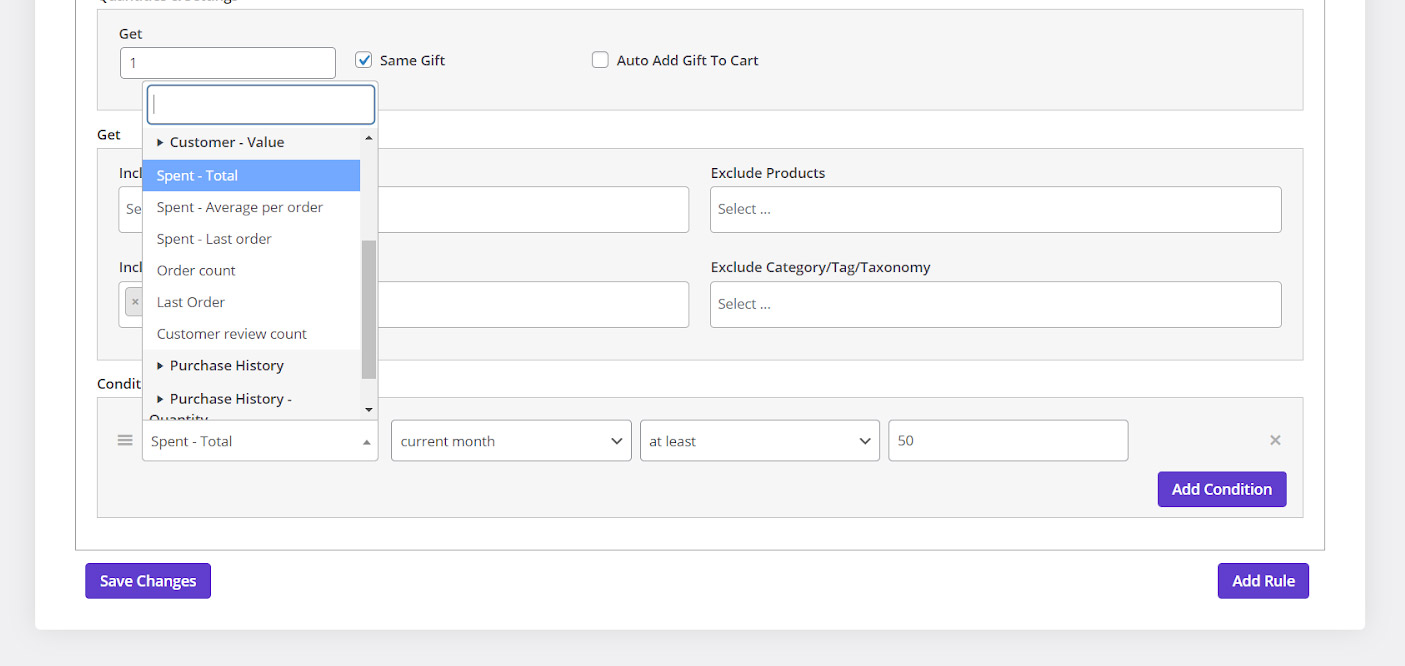Click the Save Changes button
This screenshot has width=1405, height=666.
click(x=148, y=581)
